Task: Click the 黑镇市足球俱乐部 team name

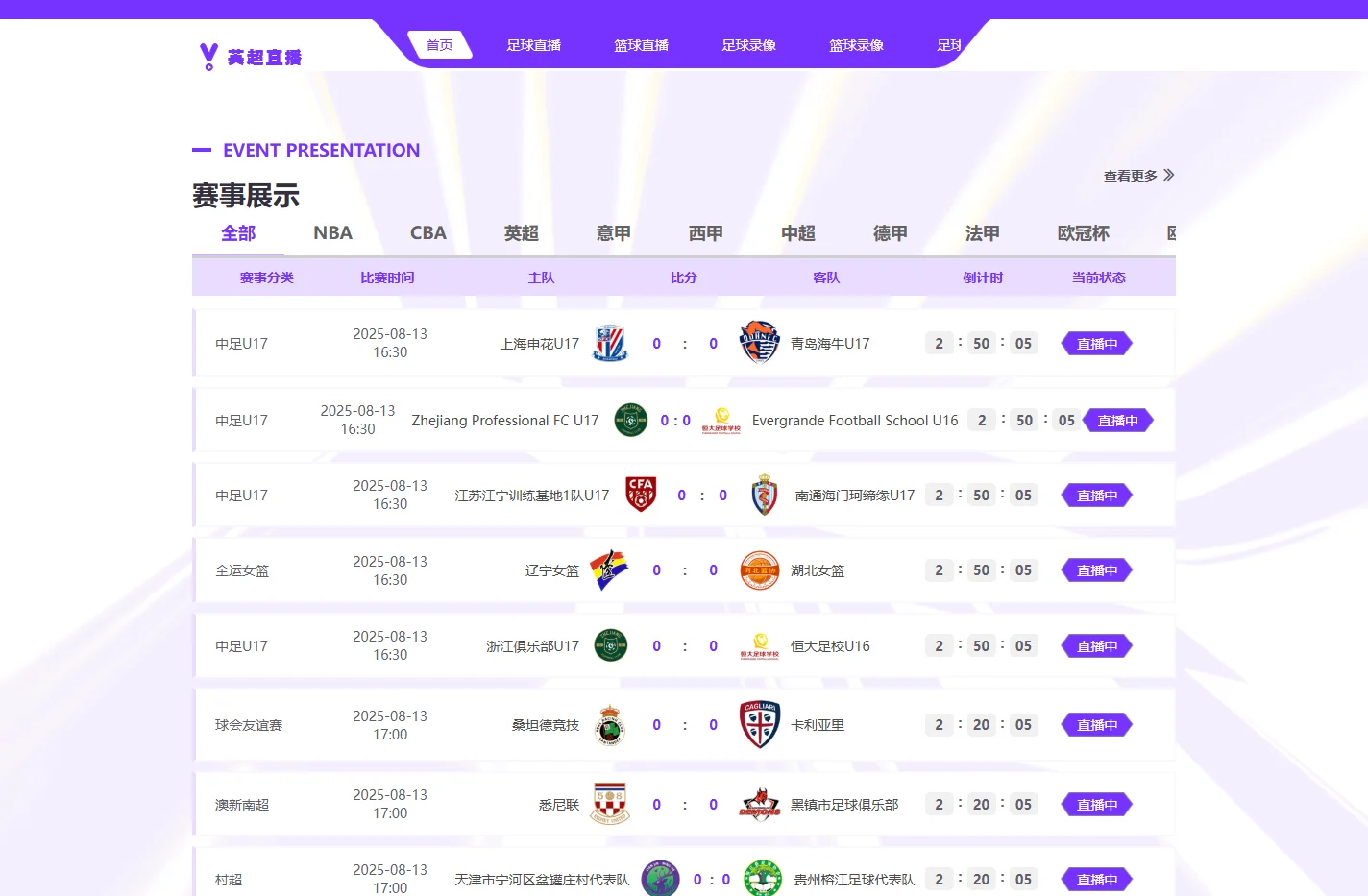Action: [x=844, y=805]
